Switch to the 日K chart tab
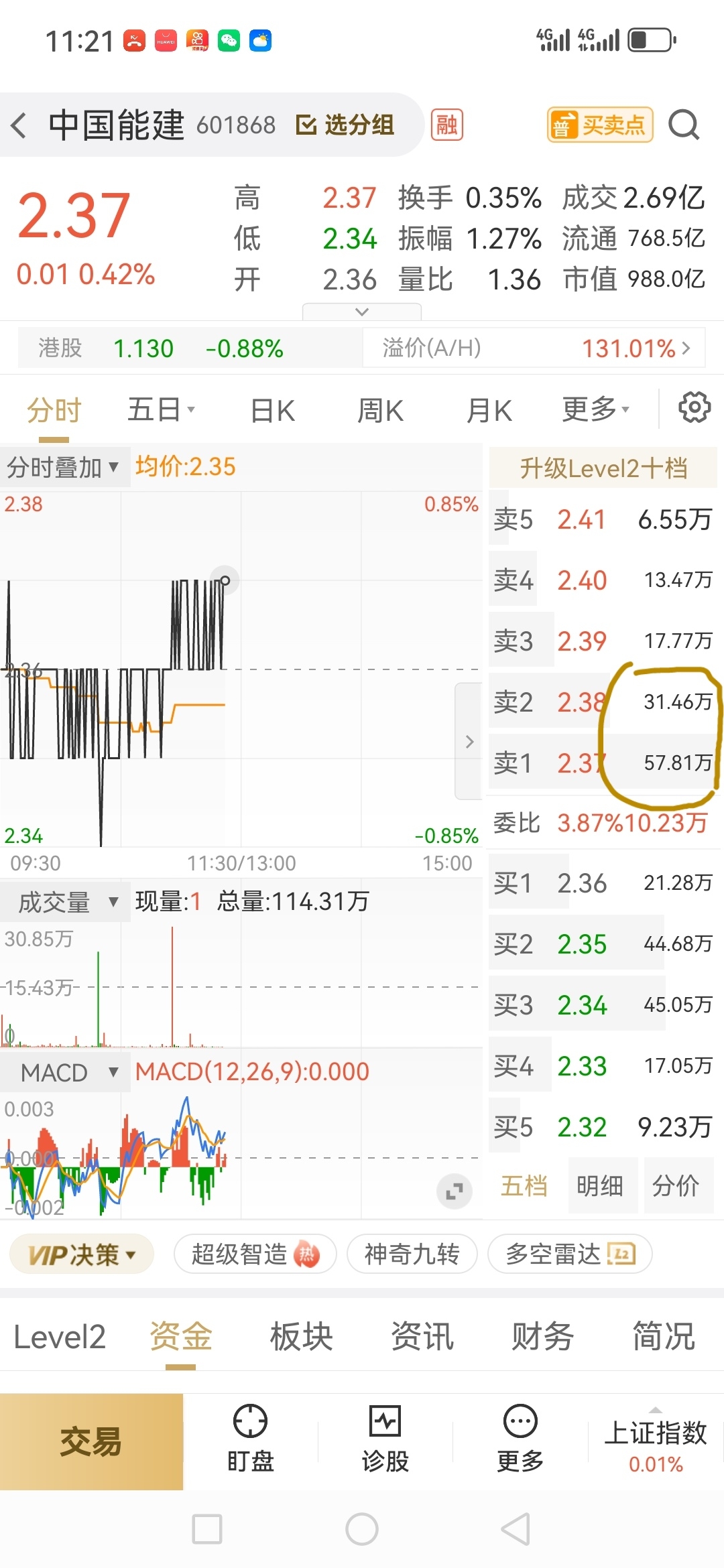This screenshot has height=1568, width=724. 273,410
